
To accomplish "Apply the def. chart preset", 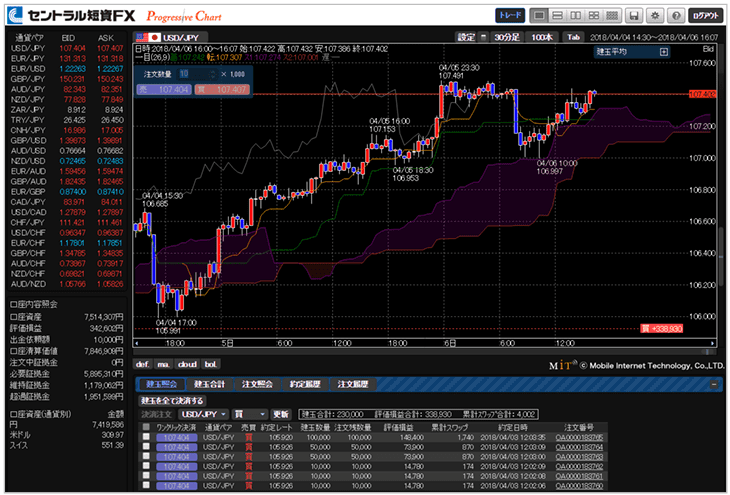I will [143, 364].
